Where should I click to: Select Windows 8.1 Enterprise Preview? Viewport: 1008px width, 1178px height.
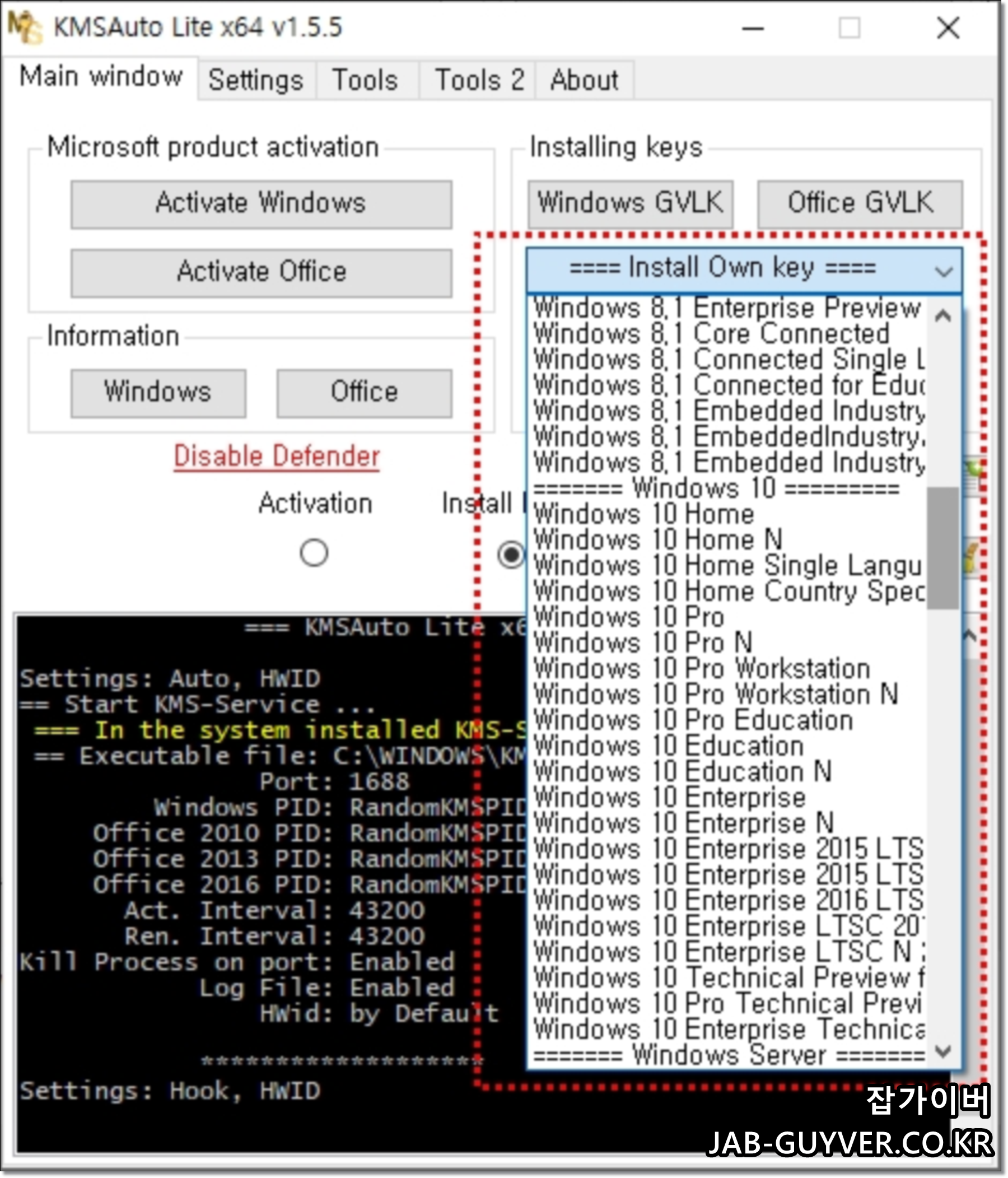727,308
